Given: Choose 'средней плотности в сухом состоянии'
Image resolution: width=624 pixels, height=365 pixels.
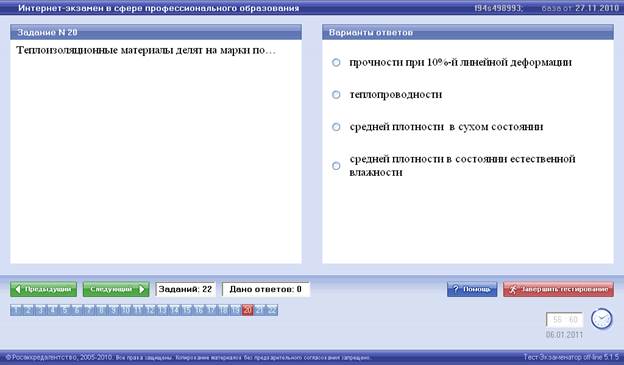Looking at the screenshot, I should coord(336,127).
